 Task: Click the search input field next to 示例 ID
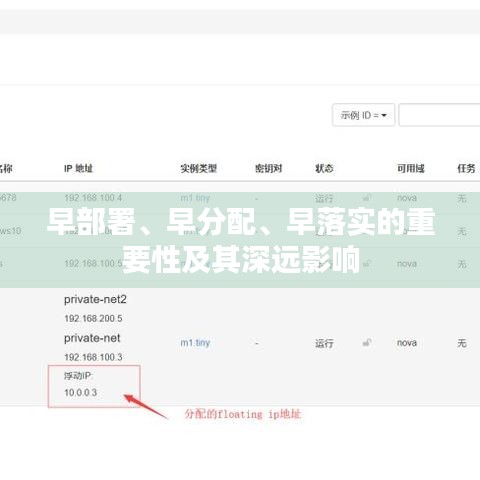439,115
